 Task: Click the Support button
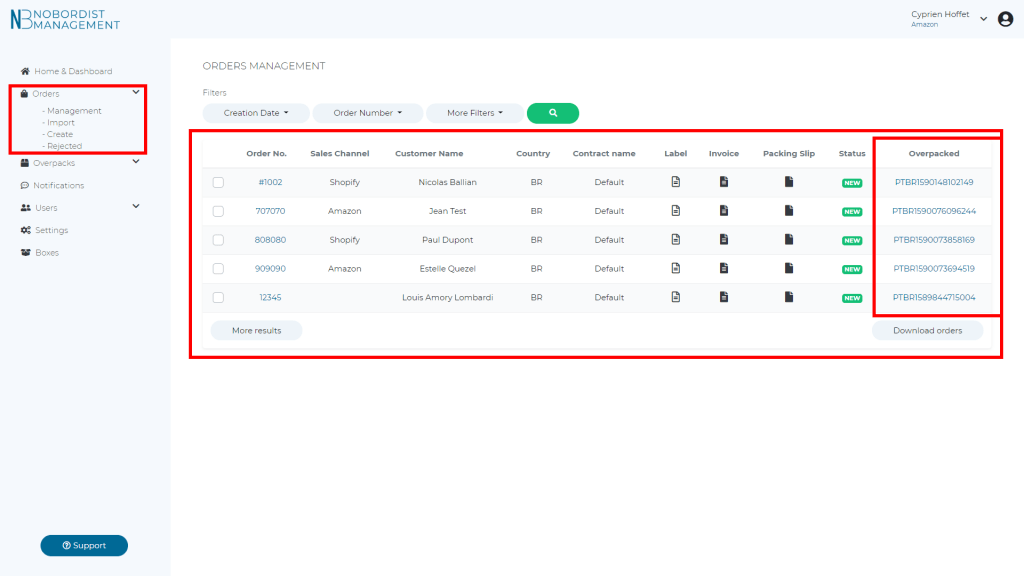[84, 545]
